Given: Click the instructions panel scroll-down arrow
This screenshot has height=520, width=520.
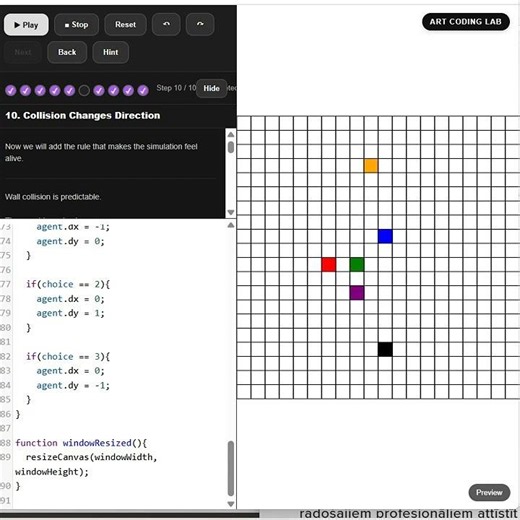Looking at the screenshot, I should pos(231,212).
